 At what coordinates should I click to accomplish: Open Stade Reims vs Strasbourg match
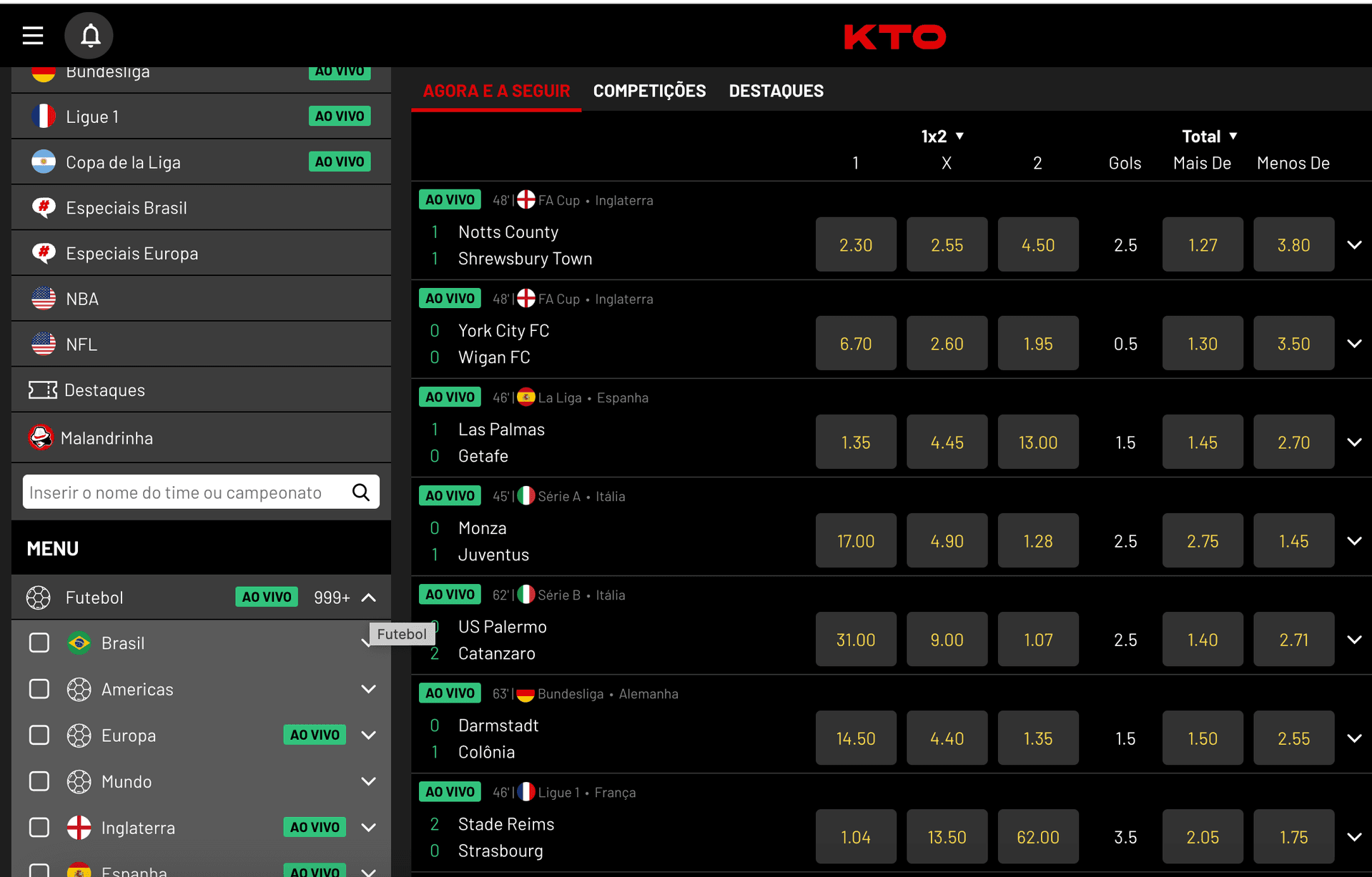click(507, 837)
